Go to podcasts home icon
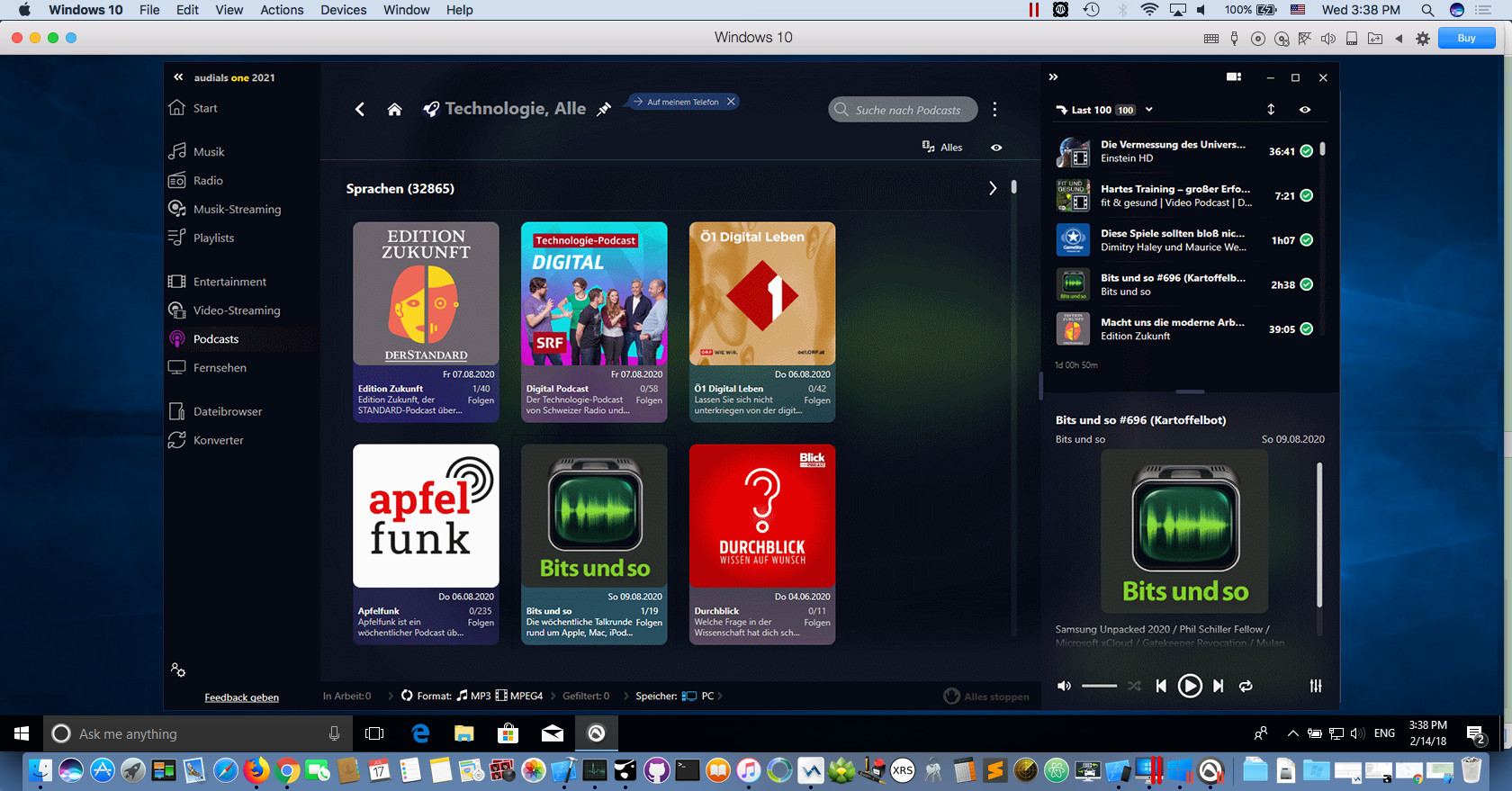This screenshot has height=791, width=1512. click(x=394, y=109)
